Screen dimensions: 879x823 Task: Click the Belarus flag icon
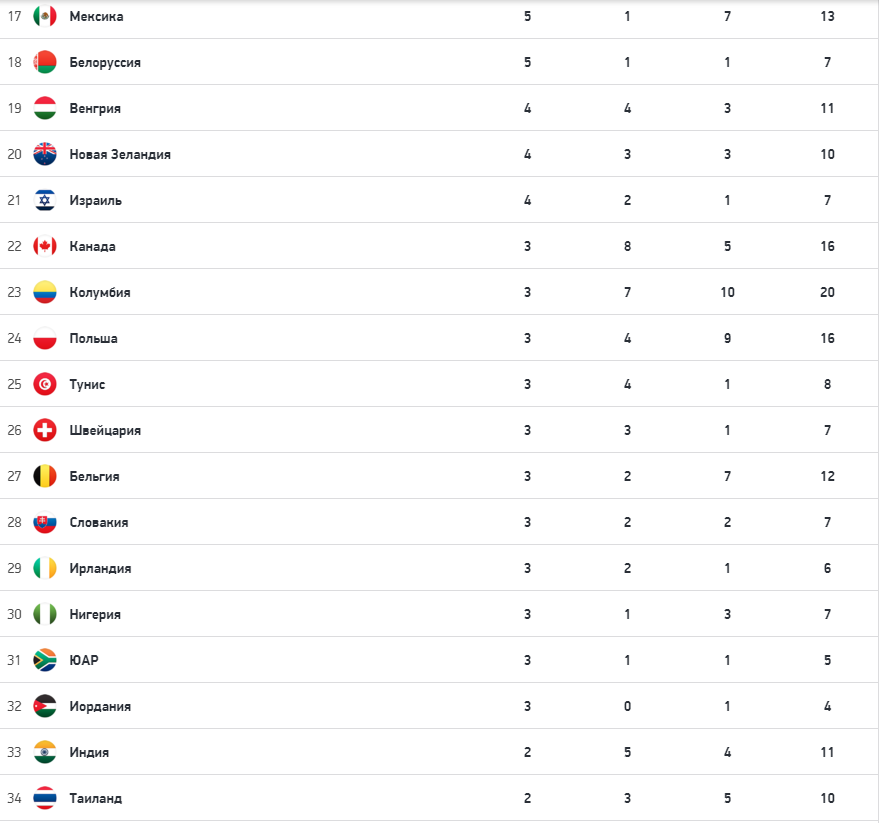coord(45,62)
